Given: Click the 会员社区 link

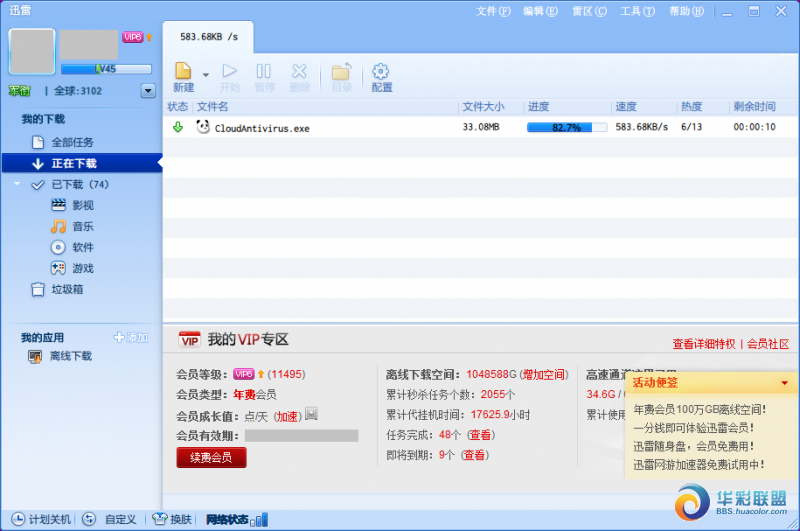Looking at the screenshot, I should click(x=768, y=344).
